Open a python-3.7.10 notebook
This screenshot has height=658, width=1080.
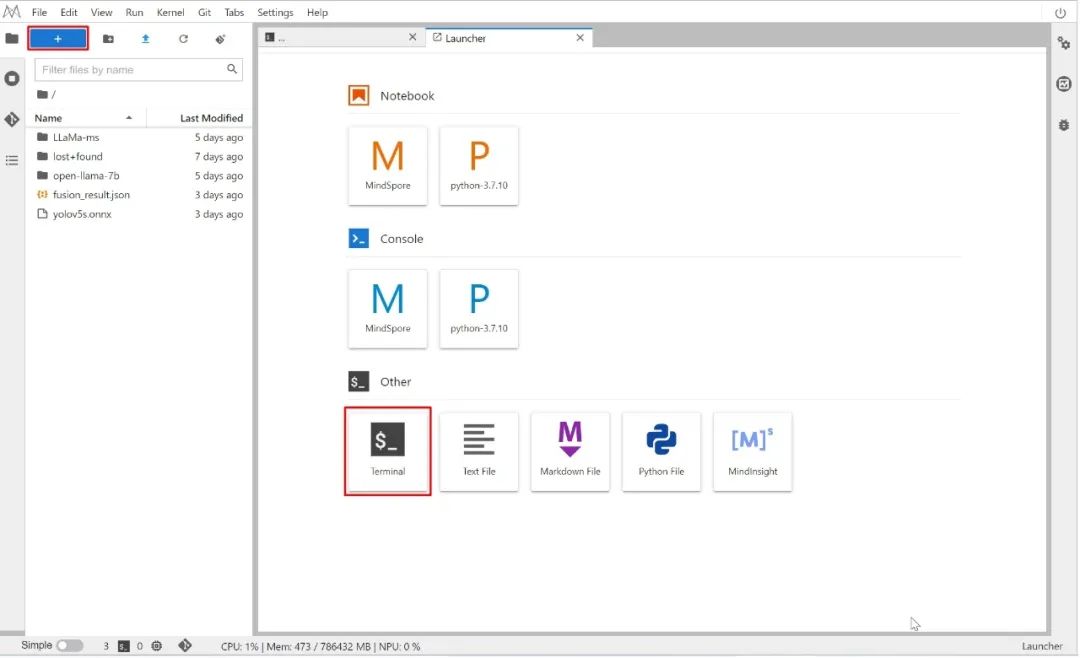coord(479,165)
